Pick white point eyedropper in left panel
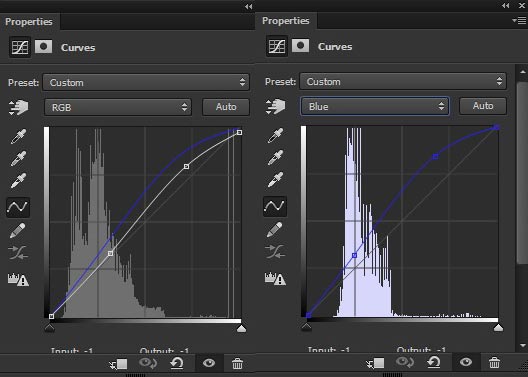Image resolution: width=528 pixels, height=377 pixels. pyautogui.click(x=18, y=181)
